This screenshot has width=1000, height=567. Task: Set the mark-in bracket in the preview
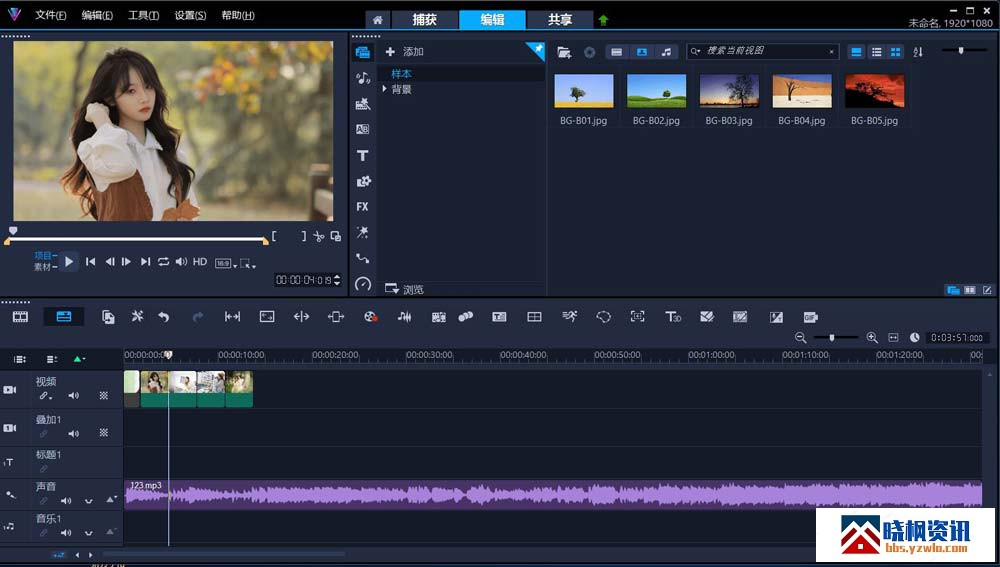[x=274, y=236]
